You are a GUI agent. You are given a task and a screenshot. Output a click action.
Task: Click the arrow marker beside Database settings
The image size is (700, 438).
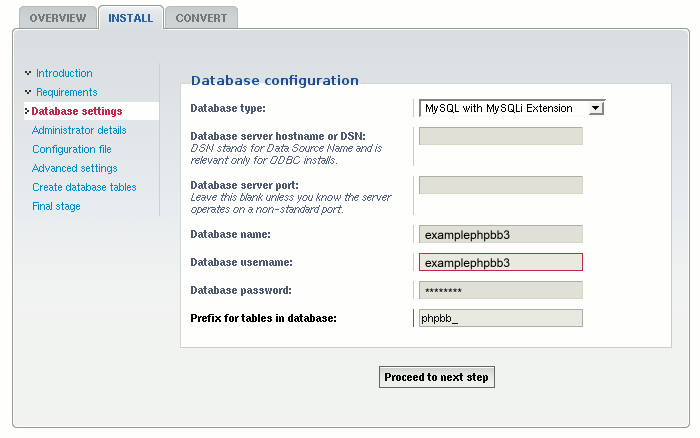[x=27, y=111]
